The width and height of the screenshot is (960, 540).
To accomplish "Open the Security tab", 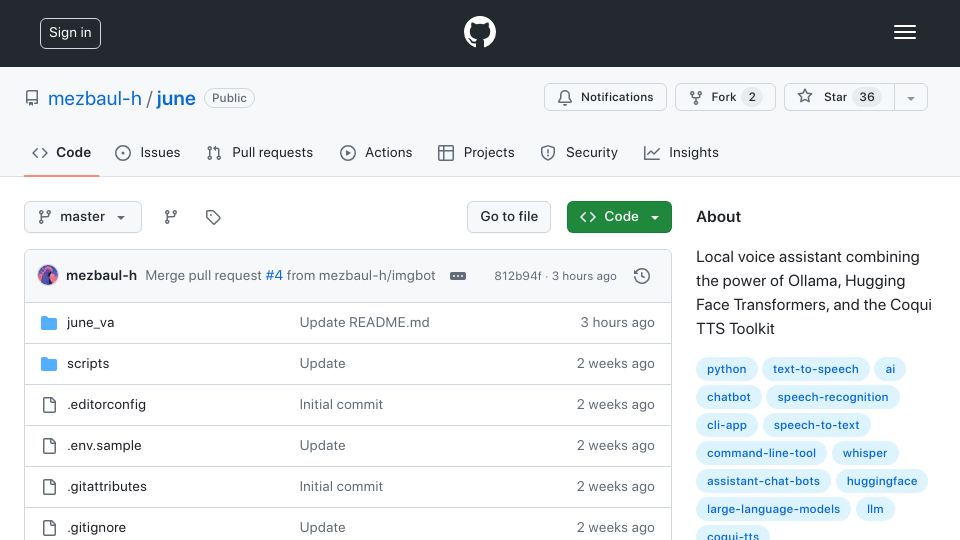I will point(579,152).
